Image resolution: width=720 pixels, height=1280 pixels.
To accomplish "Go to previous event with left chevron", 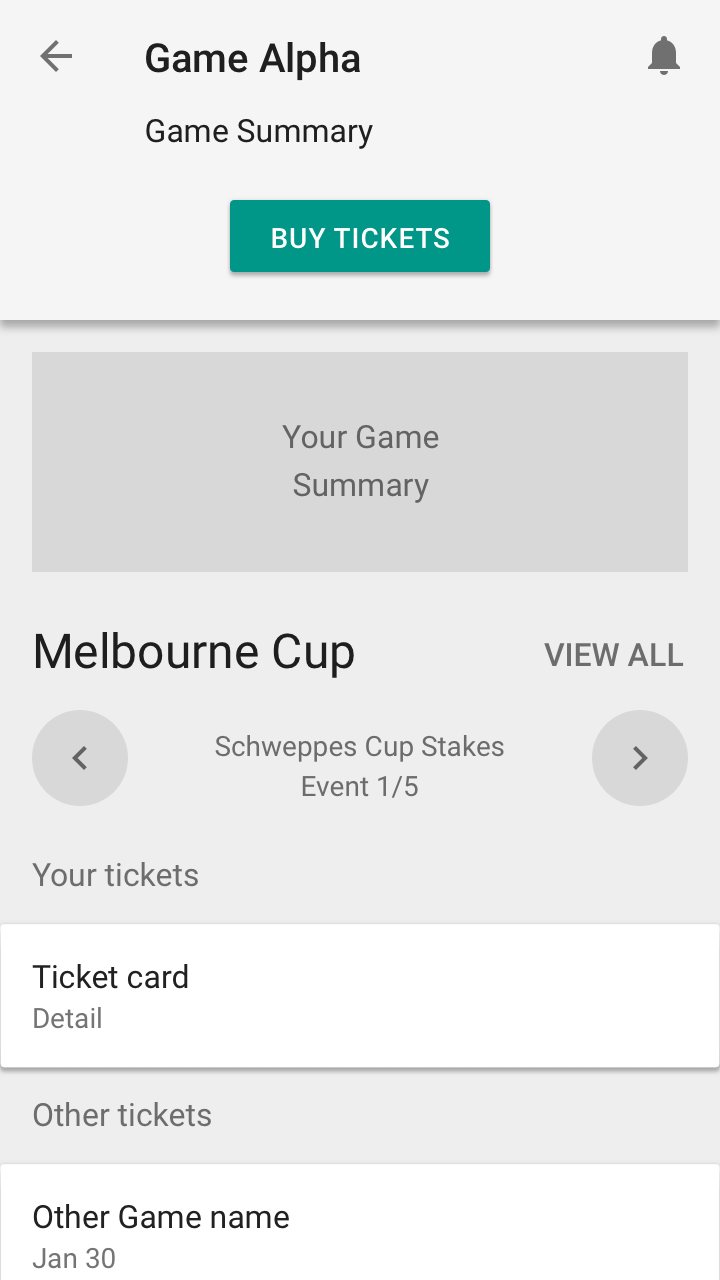I will tap(80, 758).
